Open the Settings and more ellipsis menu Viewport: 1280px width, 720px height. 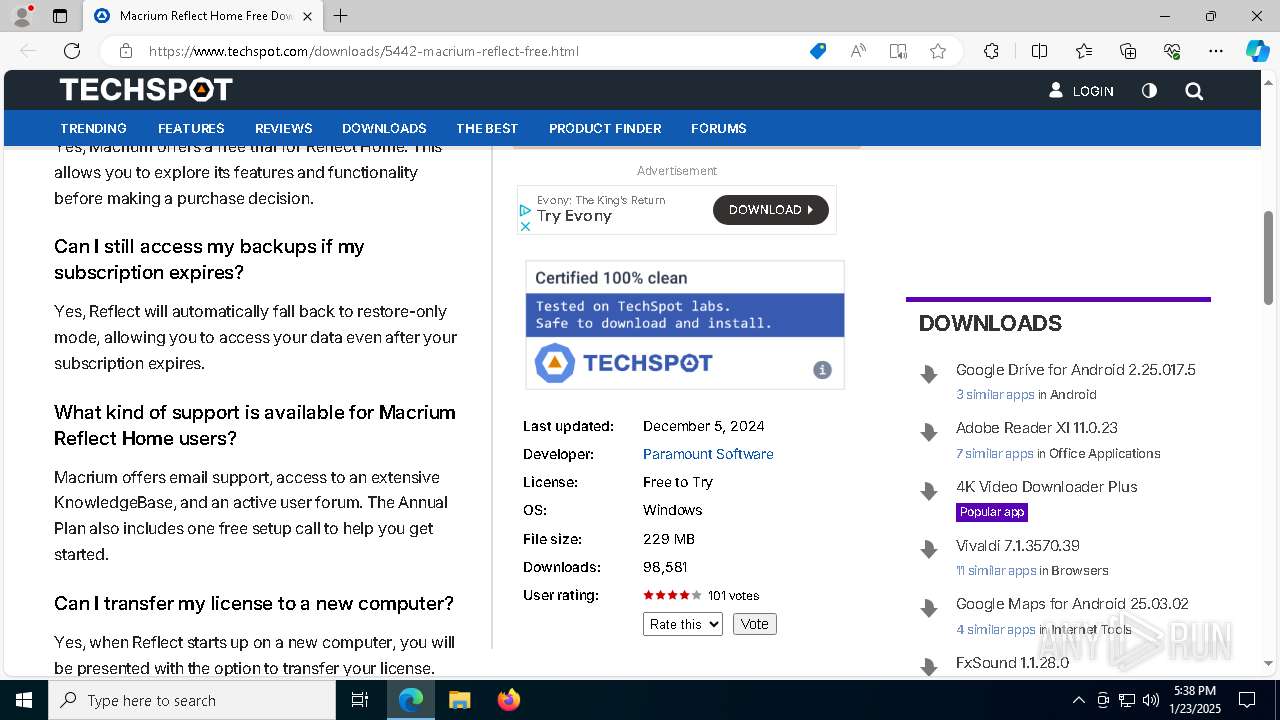1216,51
